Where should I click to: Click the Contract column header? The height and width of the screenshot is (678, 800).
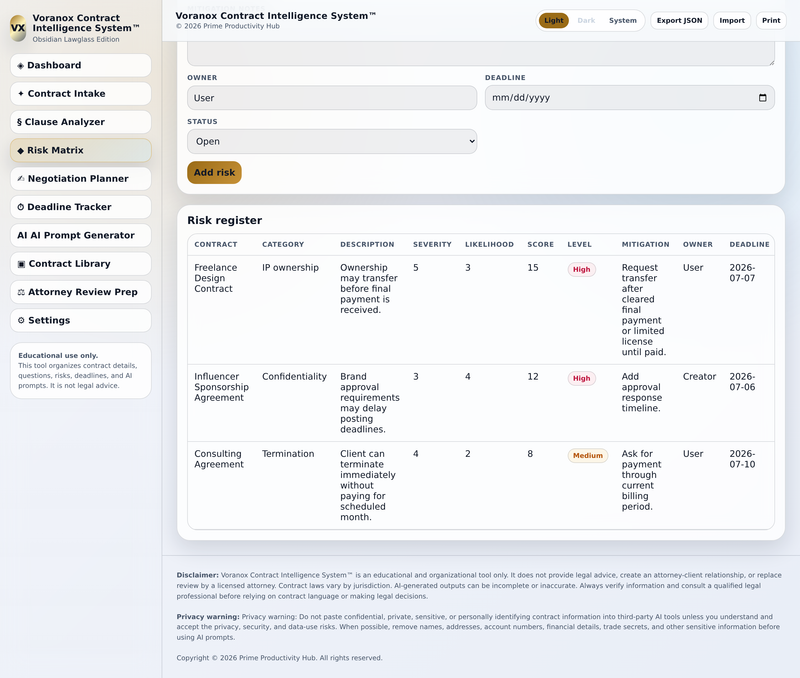pos(216,245)
